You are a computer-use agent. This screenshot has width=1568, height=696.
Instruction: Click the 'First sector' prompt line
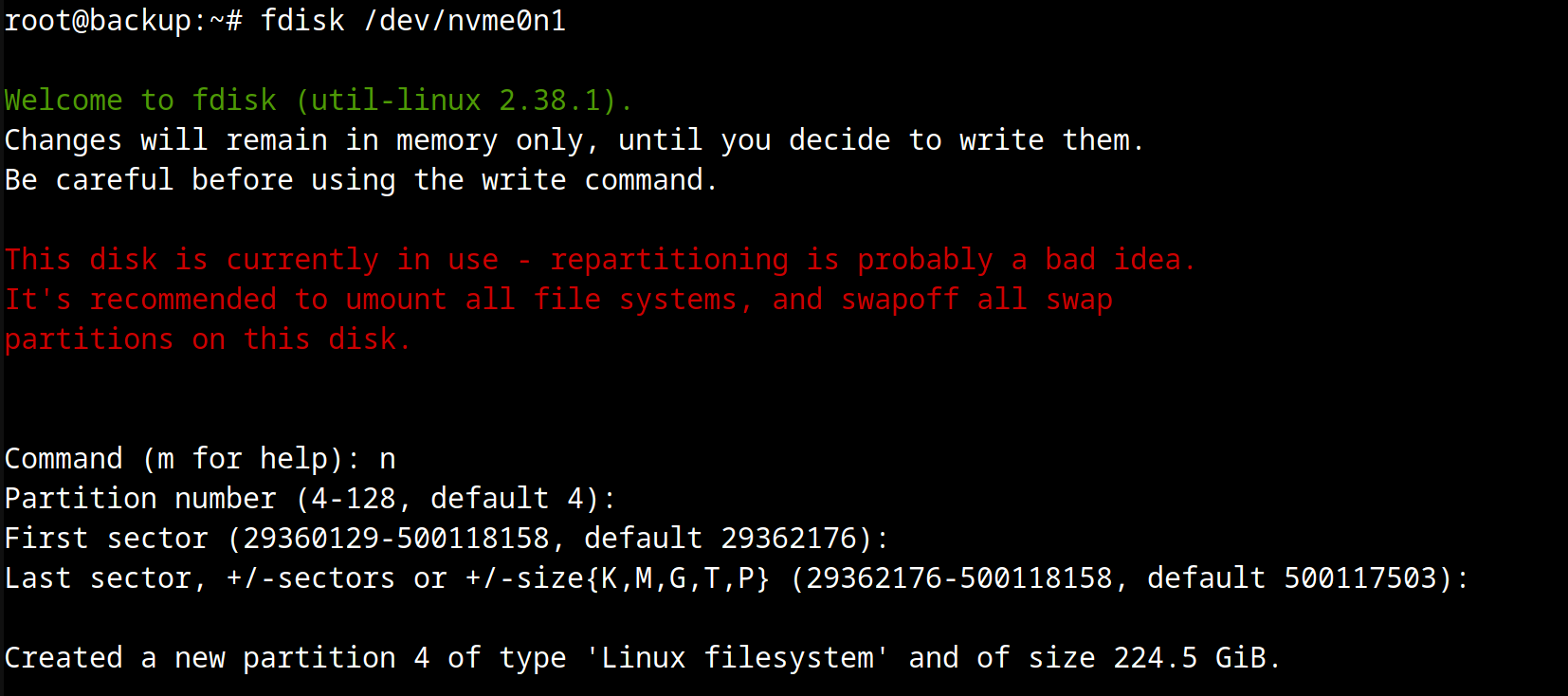tap(447, 539)
